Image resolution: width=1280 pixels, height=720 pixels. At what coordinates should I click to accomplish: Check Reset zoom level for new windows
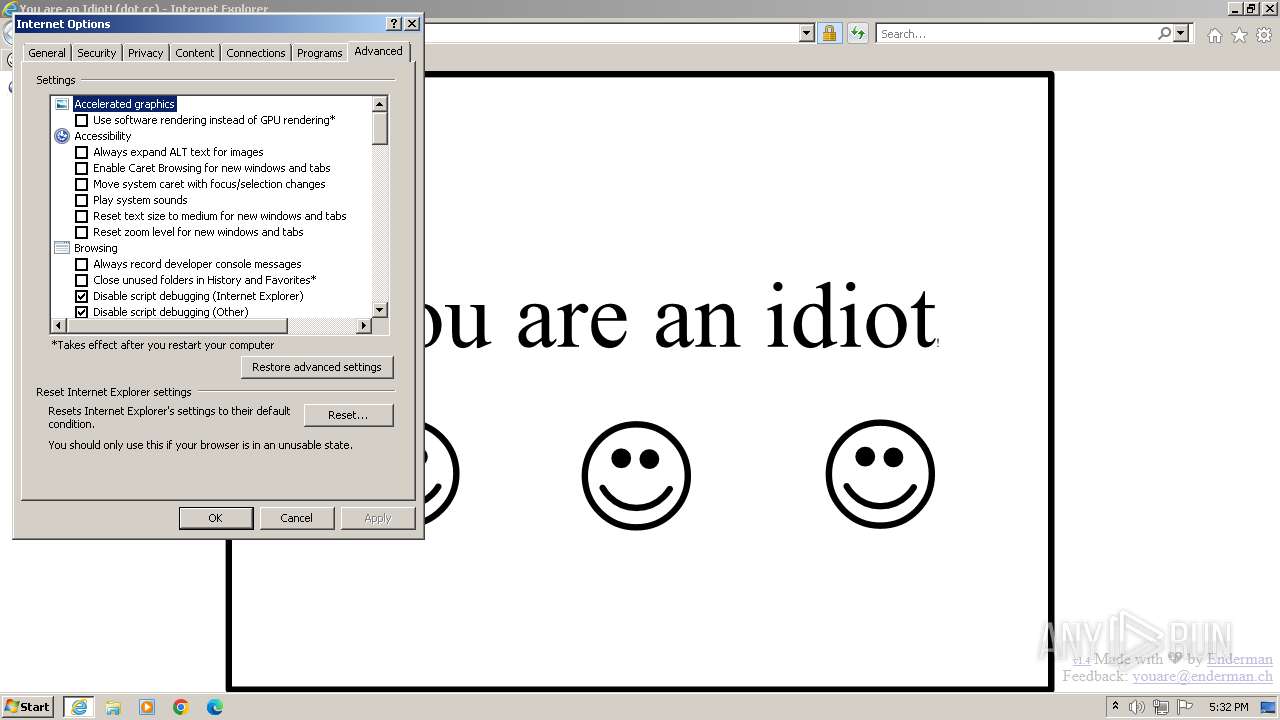(82, 232)
